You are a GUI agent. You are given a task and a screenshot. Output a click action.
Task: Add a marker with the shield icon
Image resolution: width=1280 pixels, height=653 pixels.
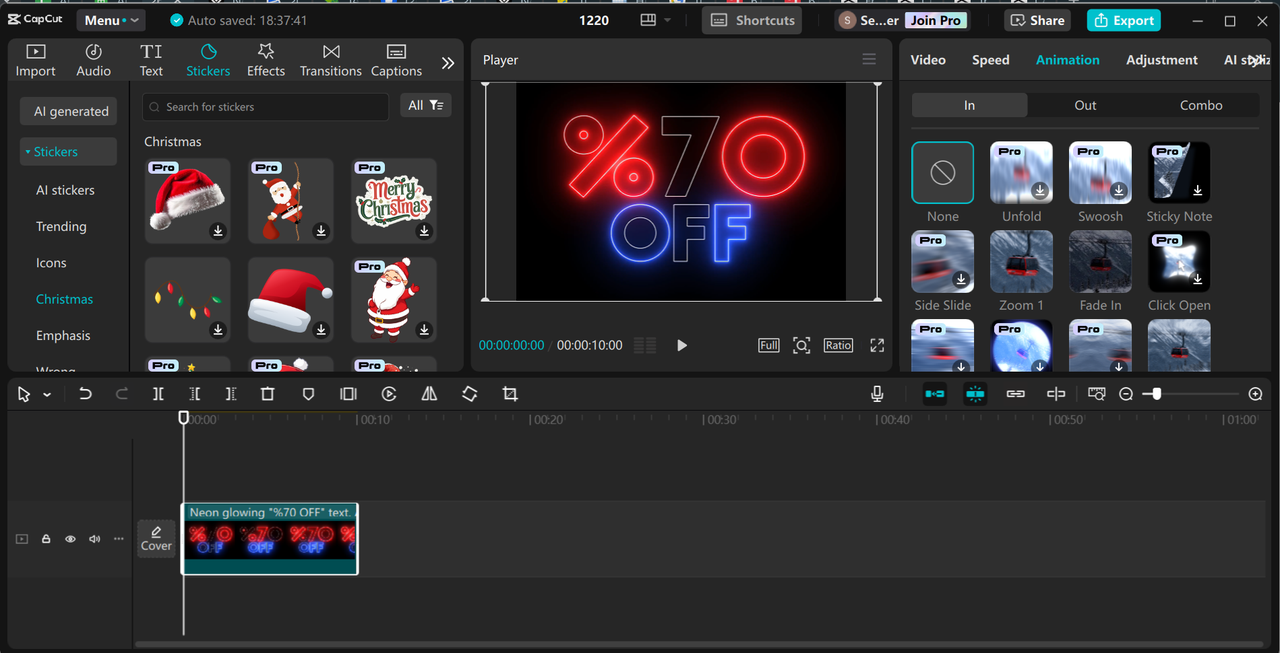[308, 394]
